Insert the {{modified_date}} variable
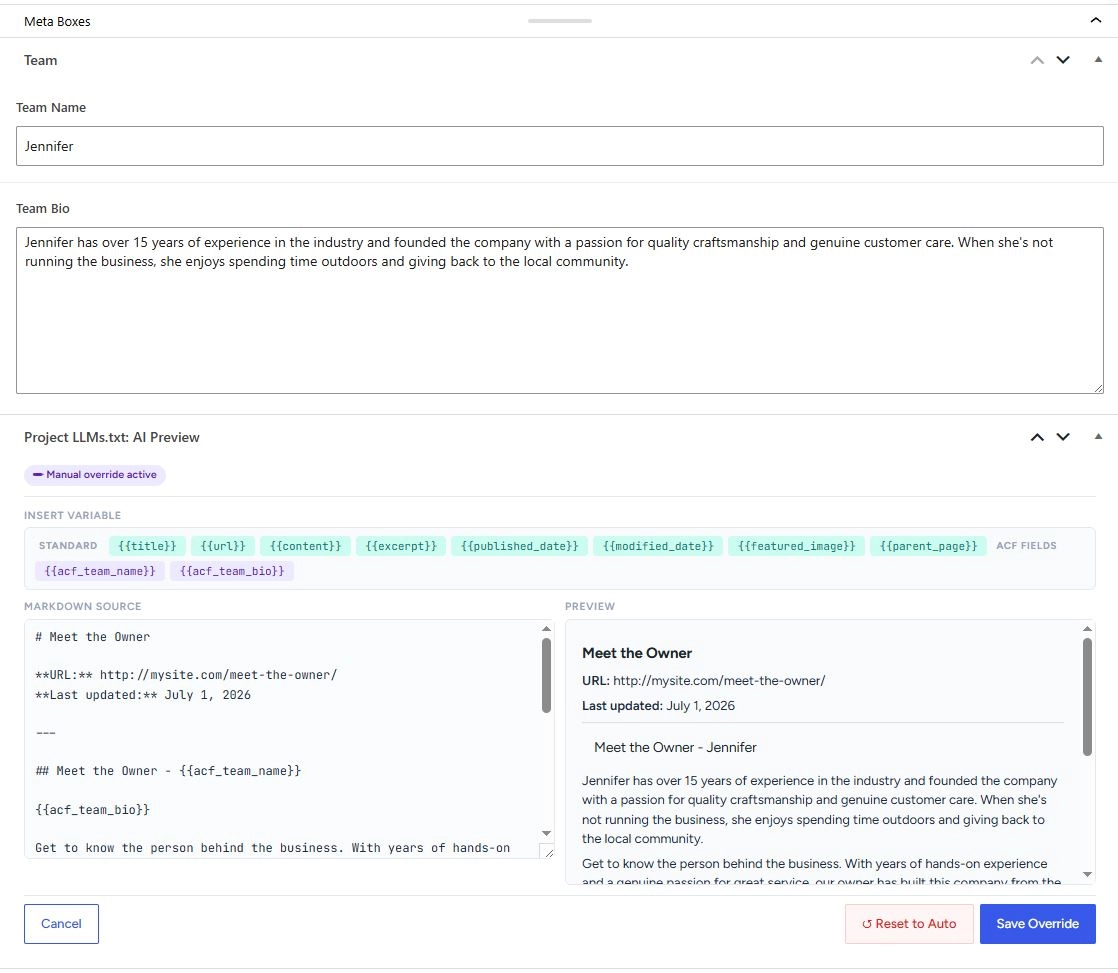Image resolution: width=1118 pixels, height=973 pixels. (x=657, y=546)
